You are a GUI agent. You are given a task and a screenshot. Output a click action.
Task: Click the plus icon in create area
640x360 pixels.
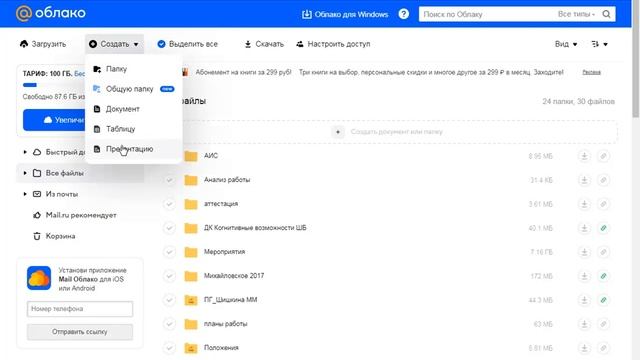point(338,132)
